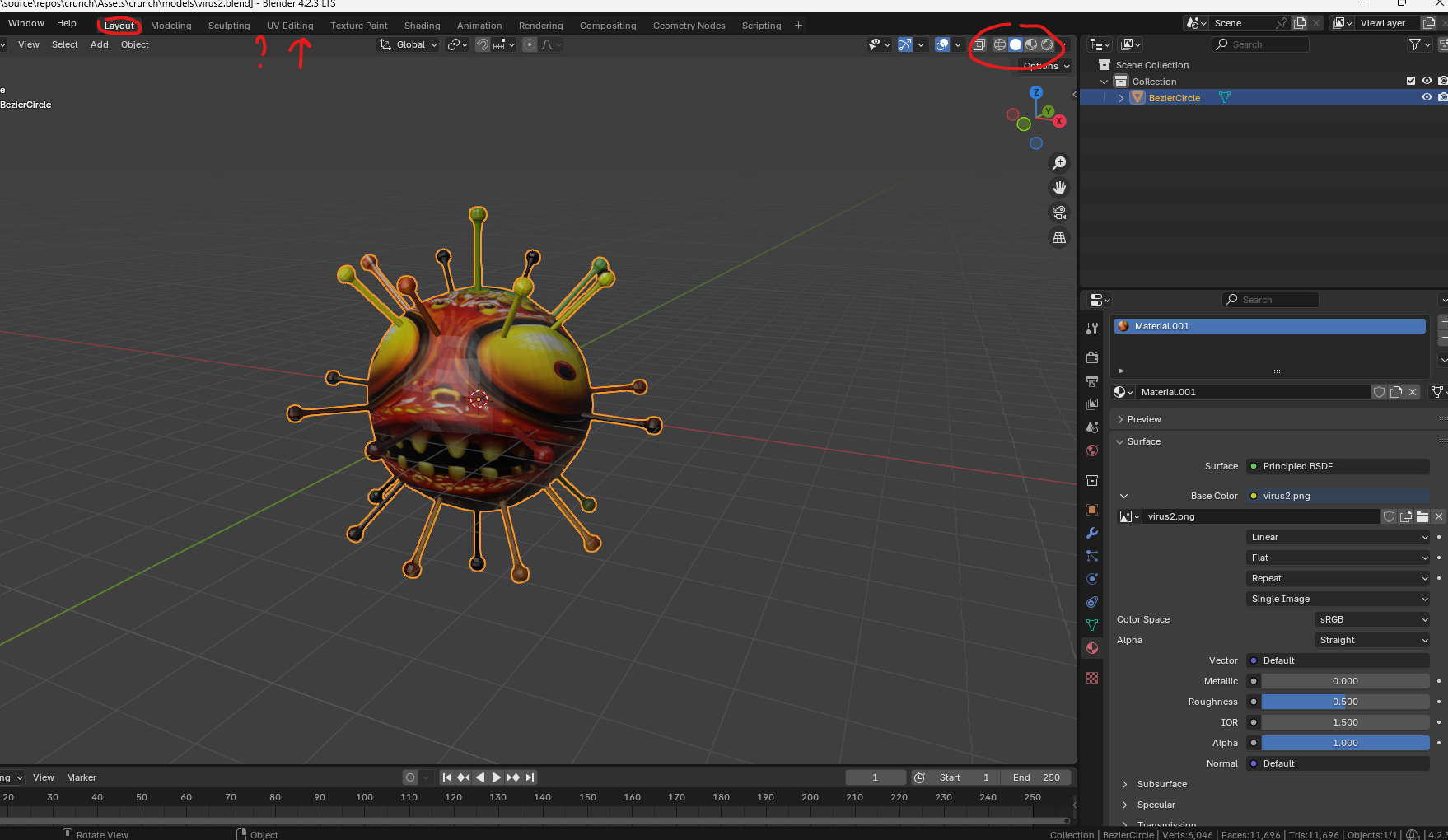This screenshot has width=1448, height=840.
Task: Open the image file folder icon for virus2.png
Action: point(1422,516)
